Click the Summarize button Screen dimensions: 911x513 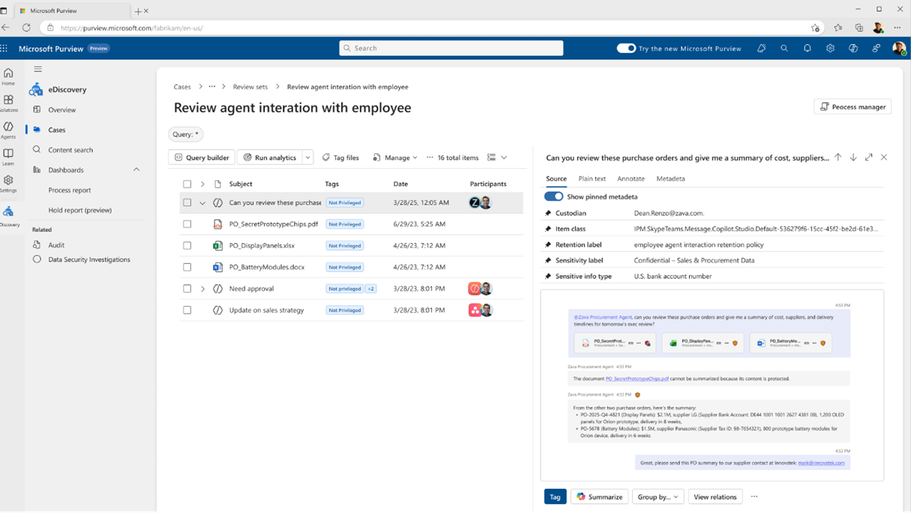point(599,497)
